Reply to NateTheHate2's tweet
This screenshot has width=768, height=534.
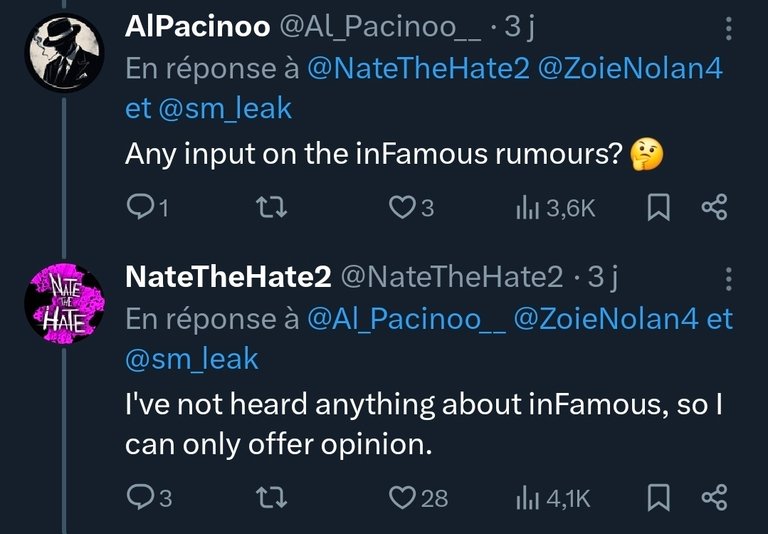click(x=149, y=497)
